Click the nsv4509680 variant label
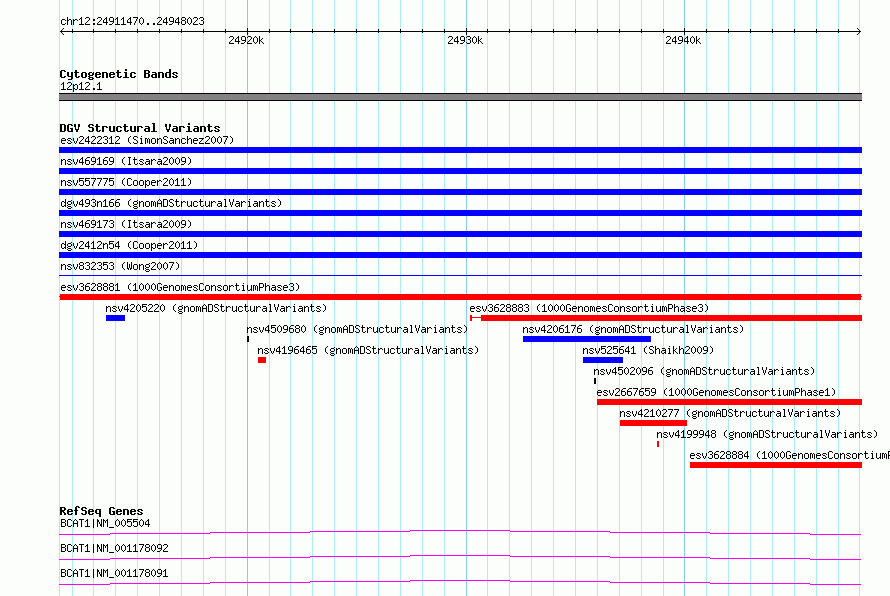890x596 pixels. [357, 329]
